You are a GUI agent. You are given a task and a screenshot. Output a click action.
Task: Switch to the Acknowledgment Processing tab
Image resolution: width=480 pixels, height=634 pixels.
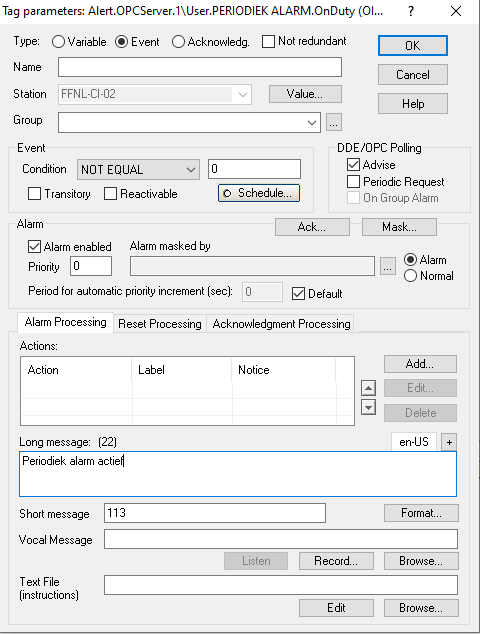281,324
